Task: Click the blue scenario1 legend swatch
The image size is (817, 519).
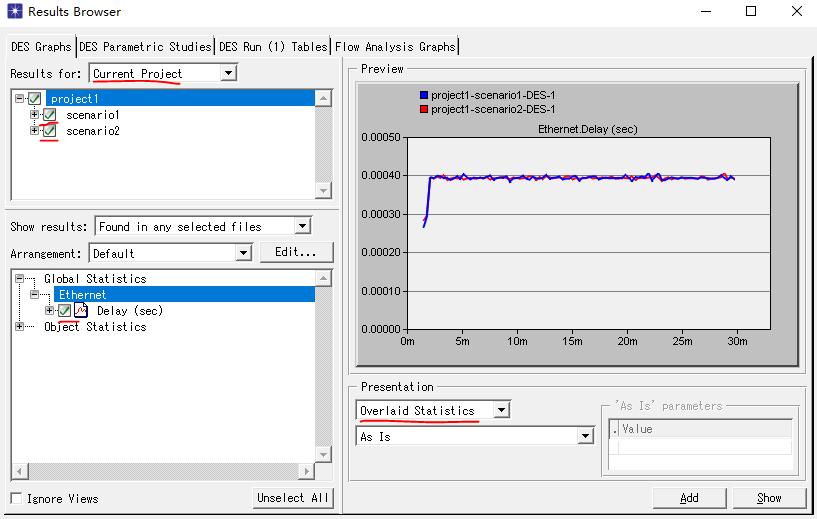Action: coord(424,95)
